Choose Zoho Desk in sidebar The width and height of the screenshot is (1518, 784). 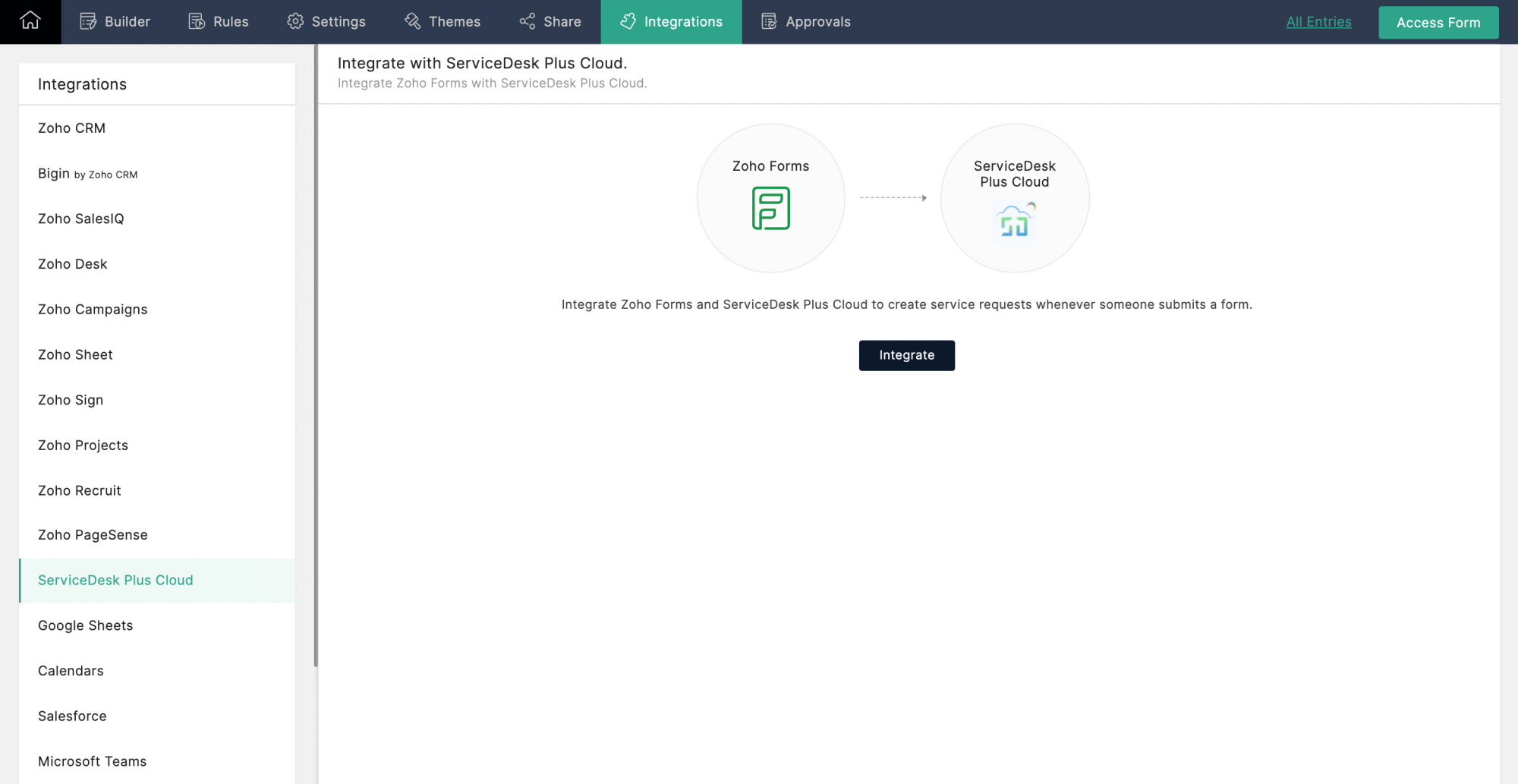point(157,264)
